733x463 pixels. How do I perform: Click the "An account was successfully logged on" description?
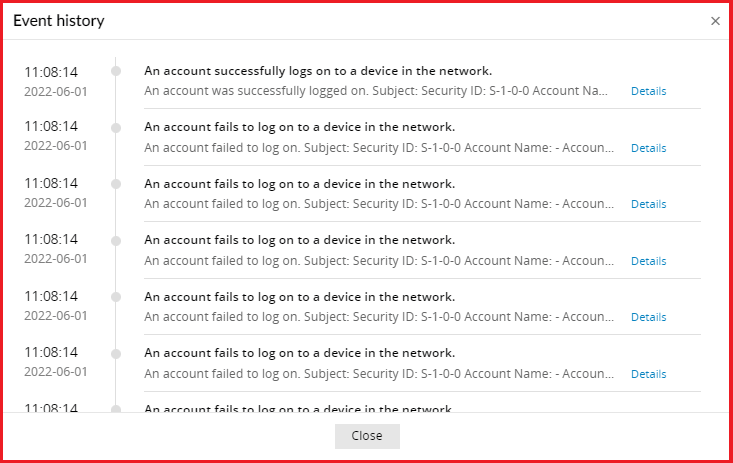point(376,91)
